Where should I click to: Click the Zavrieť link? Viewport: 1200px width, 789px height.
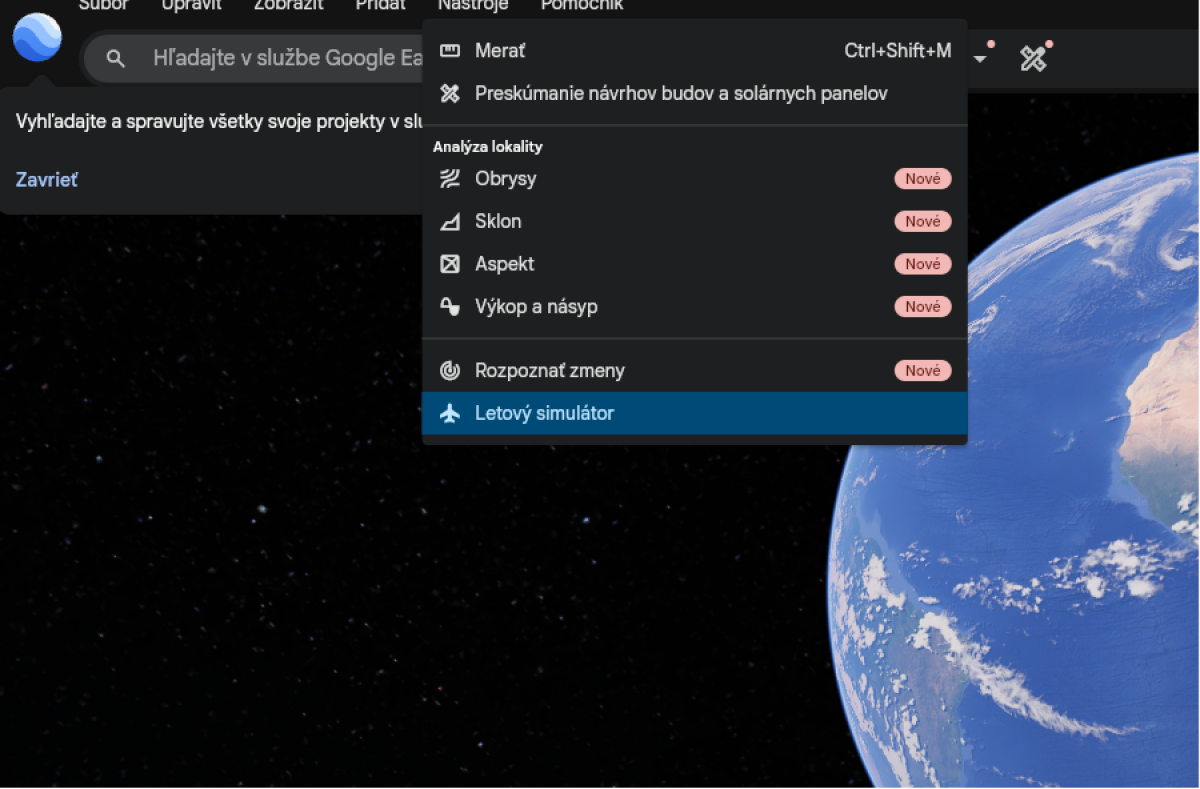46,180
